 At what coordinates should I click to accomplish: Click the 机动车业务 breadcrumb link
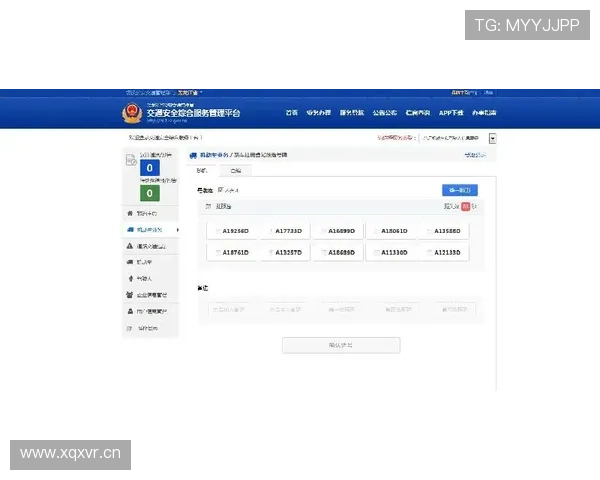pyautogui.click(x=214, y=155)
